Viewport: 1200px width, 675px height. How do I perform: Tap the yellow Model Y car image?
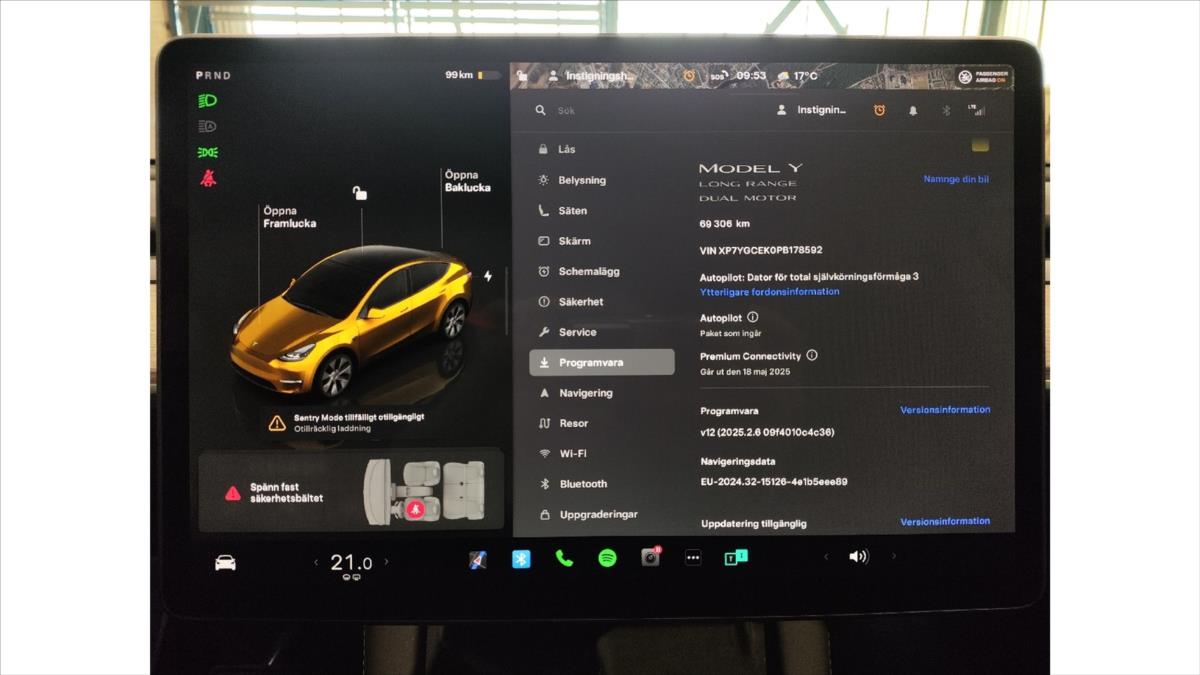click(x=351, y=322)
